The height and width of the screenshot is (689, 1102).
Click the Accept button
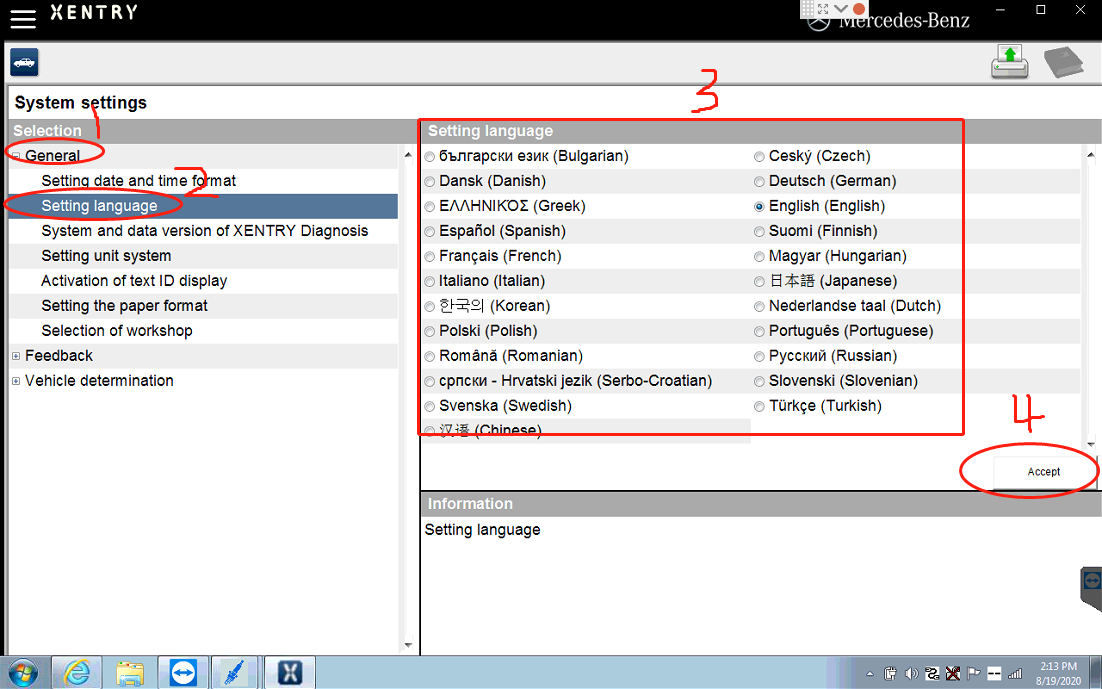coord(1044,472)
